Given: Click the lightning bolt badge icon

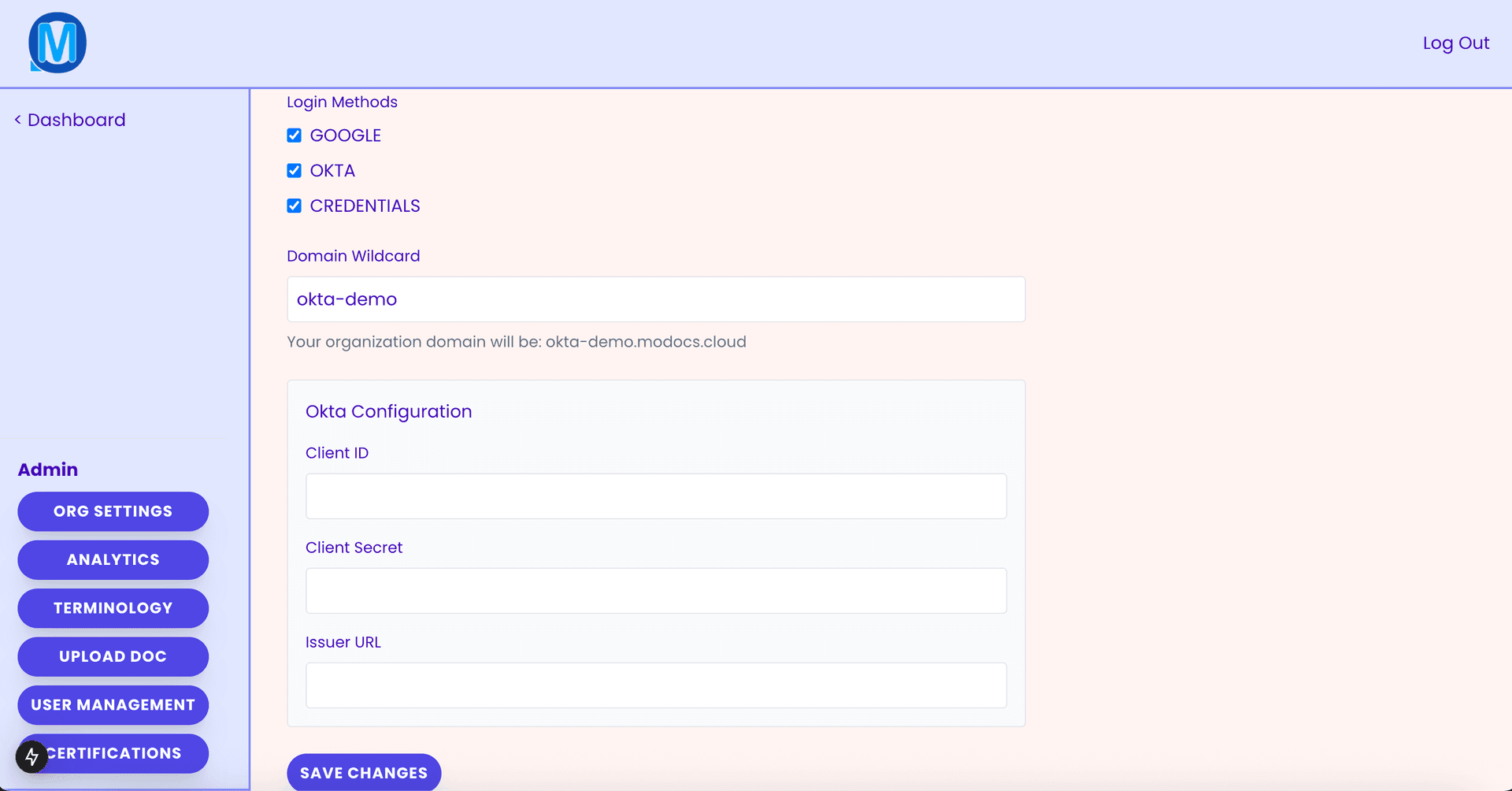Looking at the screenshot, I should (31, 757).
